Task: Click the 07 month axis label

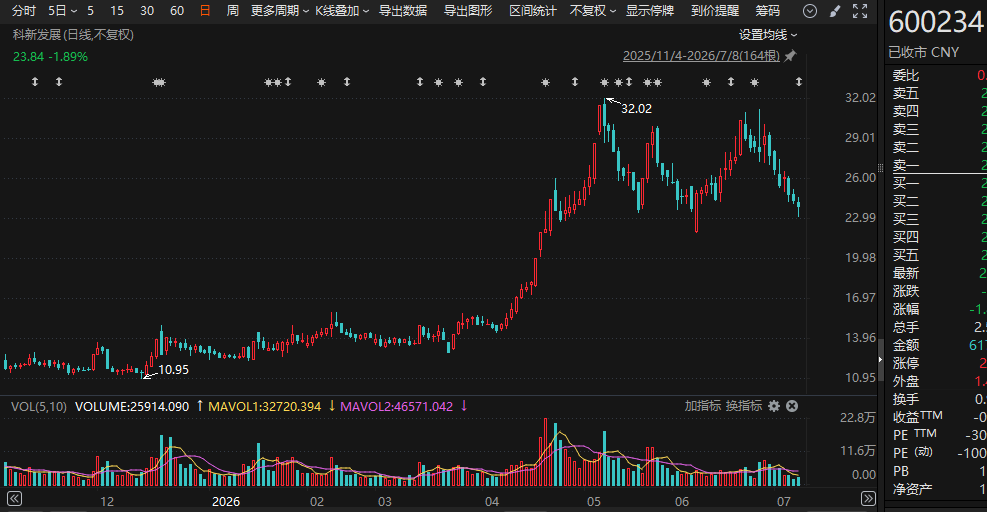Action: 783,501
